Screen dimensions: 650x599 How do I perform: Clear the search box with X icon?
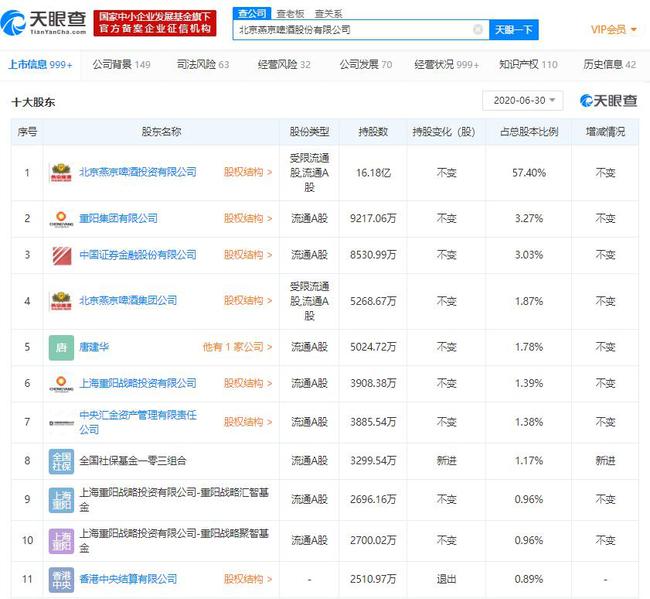tap(477, 30)
